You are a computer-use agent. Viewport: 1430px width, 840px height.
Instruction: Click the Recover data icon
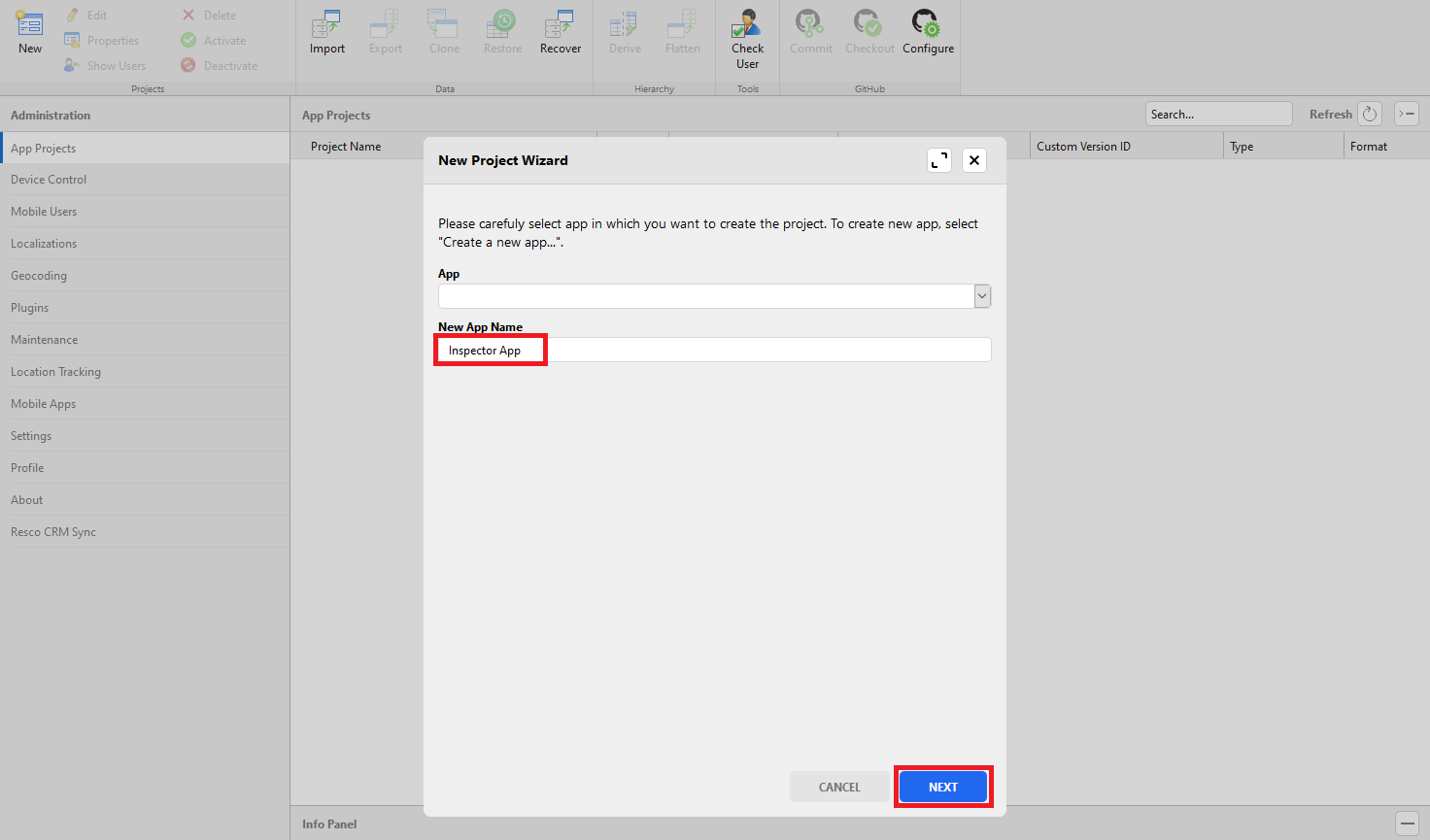click(x=560, y=25)
